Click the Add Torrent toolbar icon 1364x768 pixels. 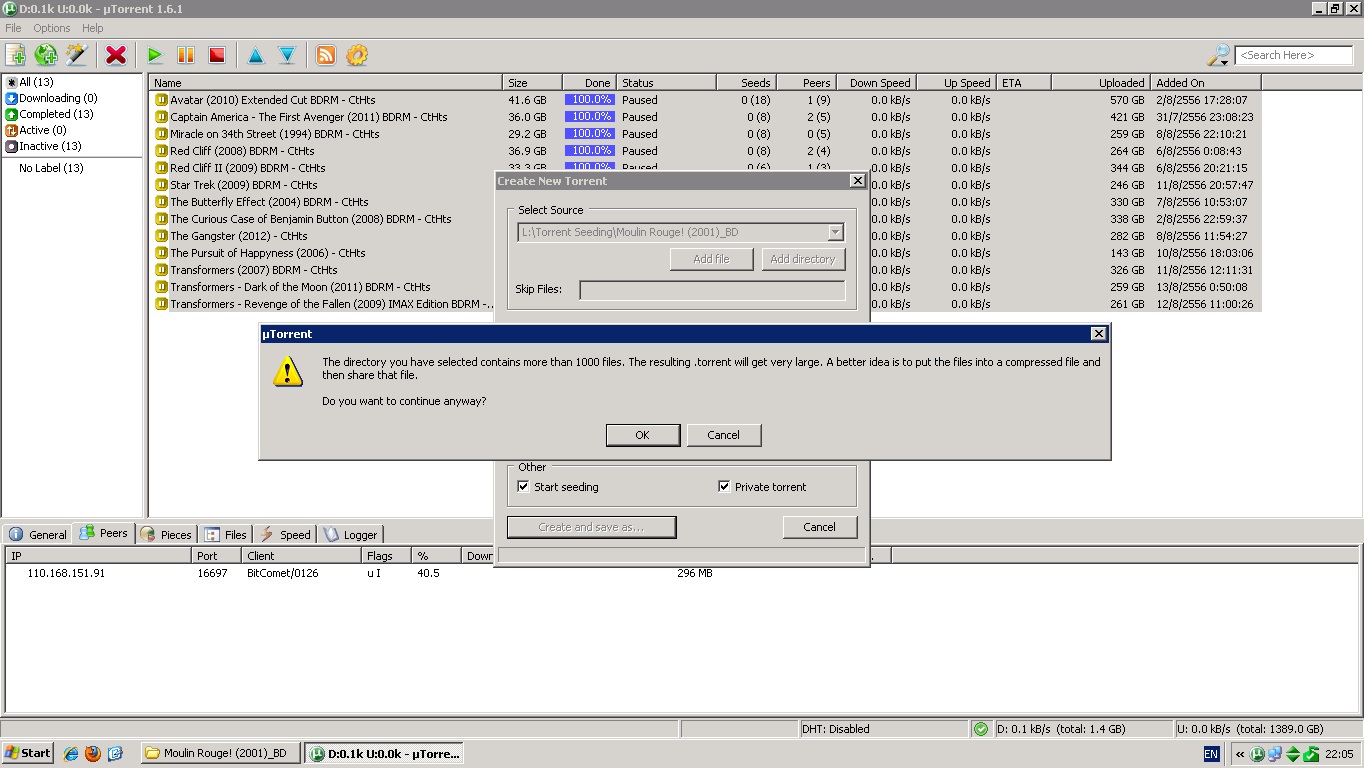pos(16,55)
